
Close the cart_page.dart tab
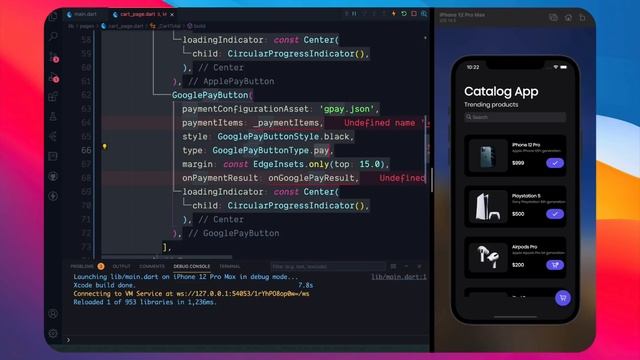pyautogui.click(x=172, y=14)
